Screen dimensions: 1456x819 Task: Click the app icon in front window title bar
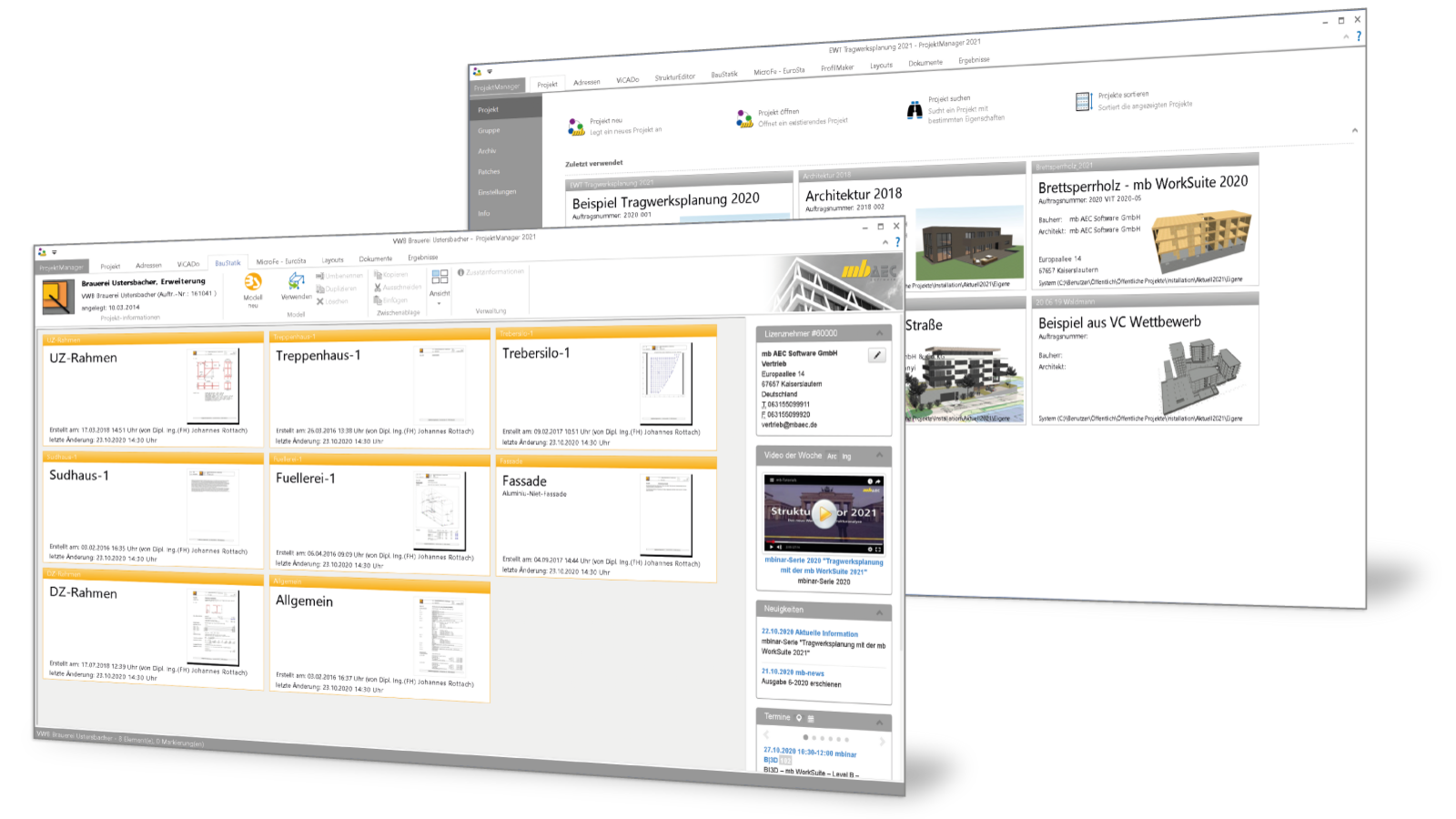(x=42, y=252)
